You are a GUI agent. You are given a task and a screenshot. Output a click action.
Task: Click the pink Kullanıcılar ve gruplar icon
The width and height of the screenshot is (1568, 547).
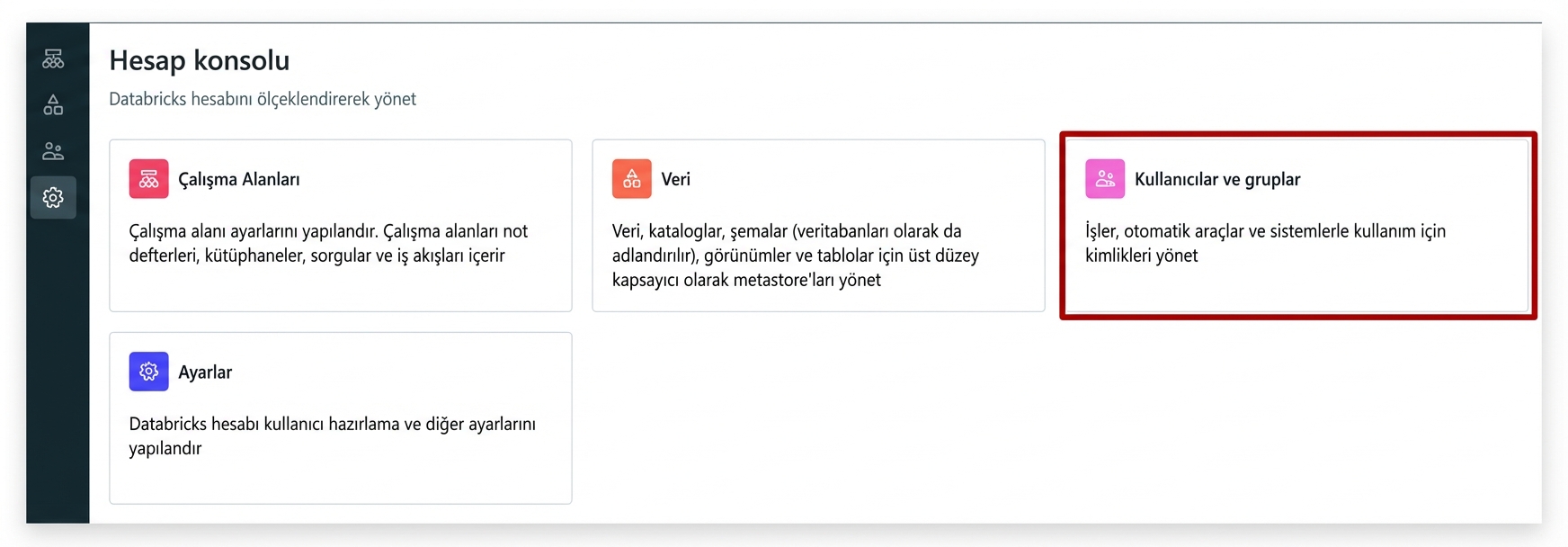point(1106,178)
